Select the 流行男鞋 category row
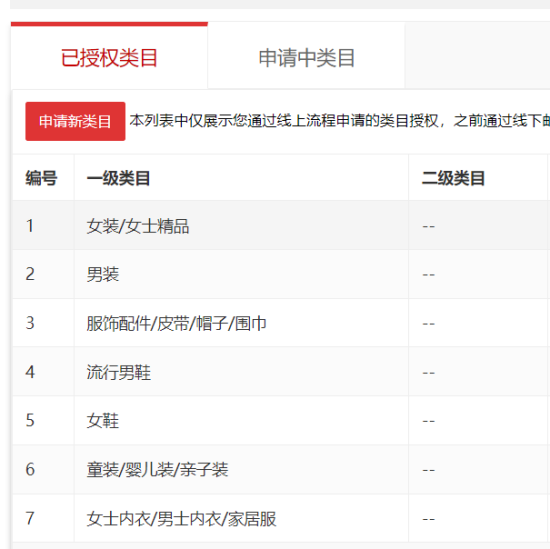 click(281, 371)
